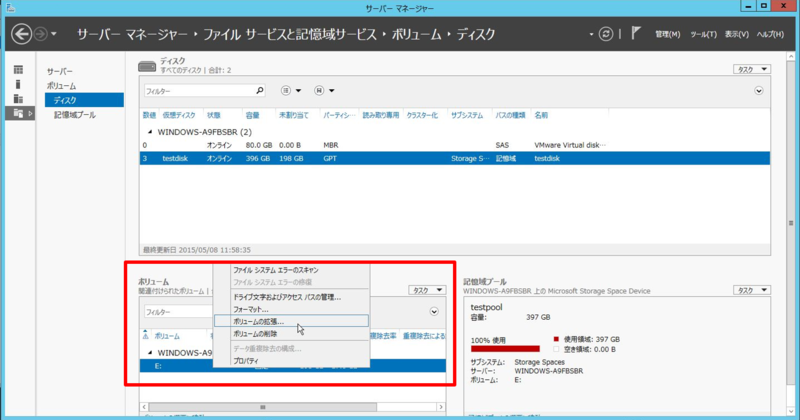Click volume panel scroll right arrow
800x420 pixels.
click(x=441, y=407)
